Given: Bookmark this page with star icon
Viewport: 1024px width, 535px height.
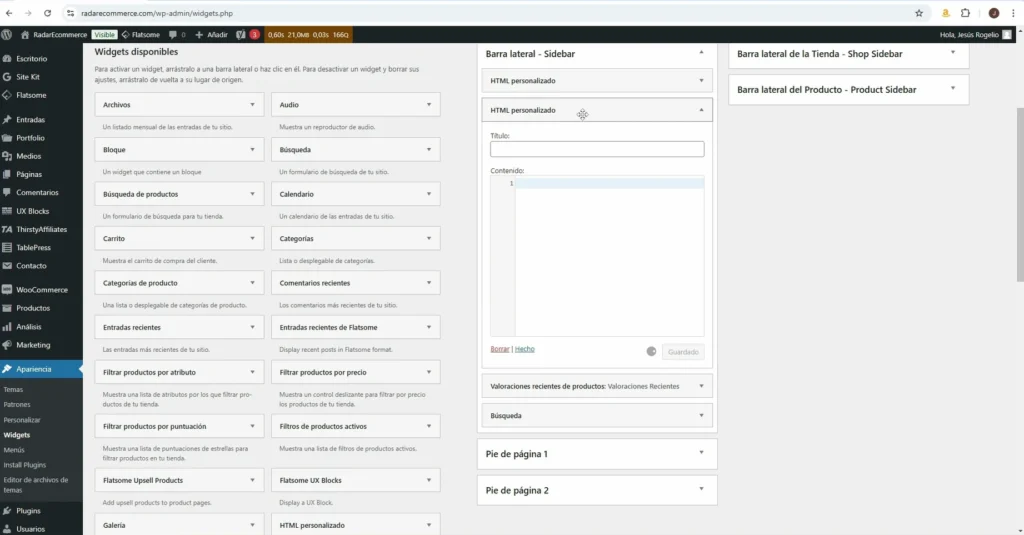Looking at the screenshot, I should (x=919, y=13).
